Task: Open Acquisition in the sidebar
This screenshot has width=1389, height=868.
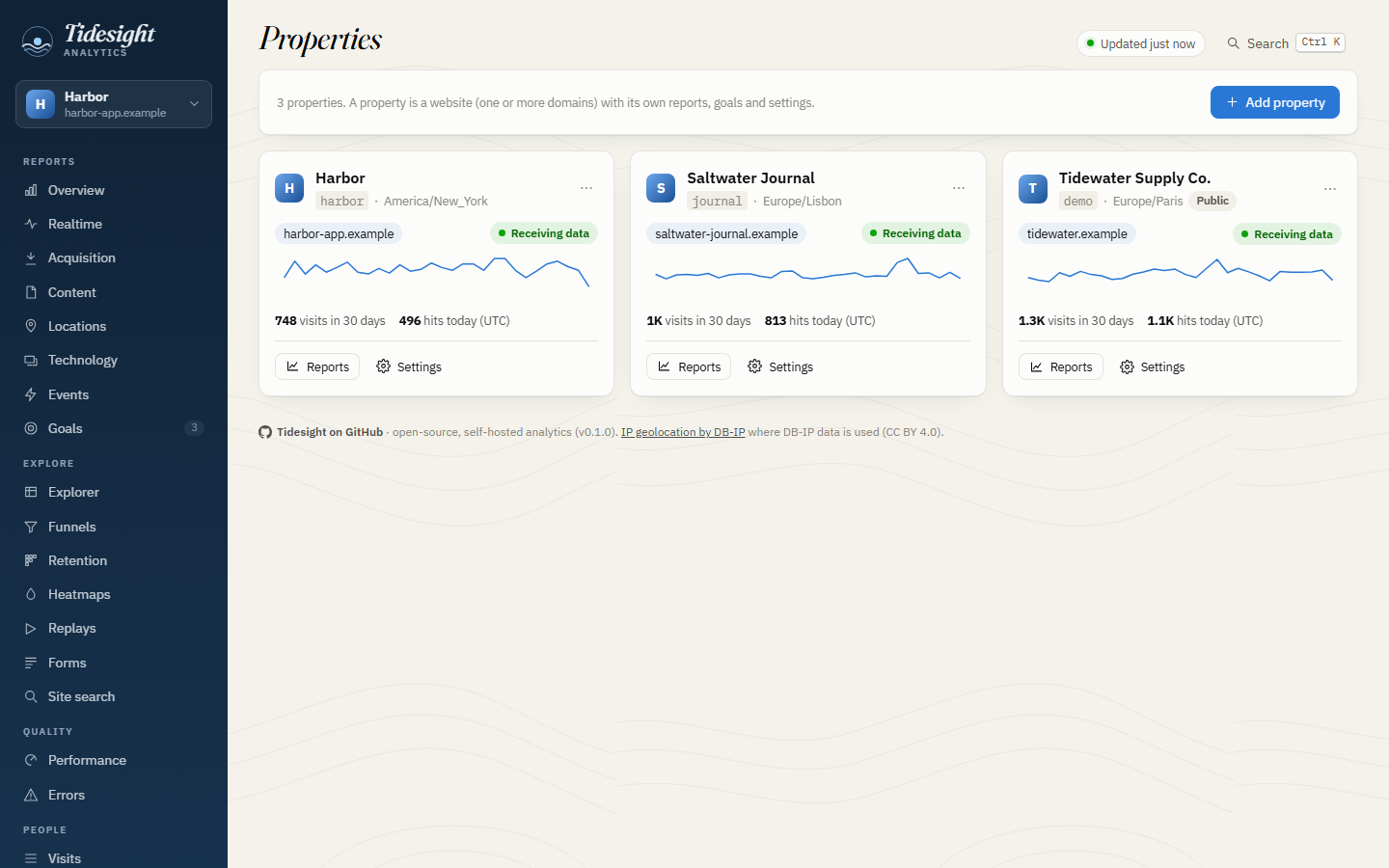Action: coord(114,258)
